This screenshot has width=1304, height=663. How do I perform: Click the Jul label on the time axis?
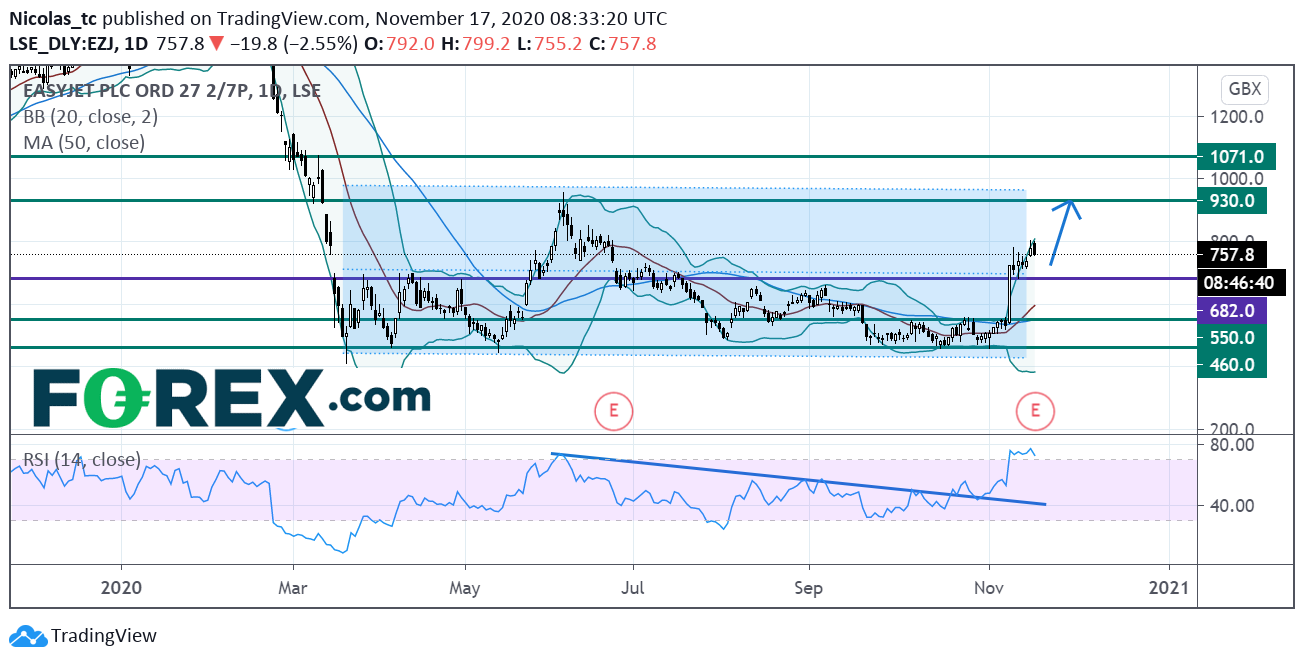[x=632, y=587]
